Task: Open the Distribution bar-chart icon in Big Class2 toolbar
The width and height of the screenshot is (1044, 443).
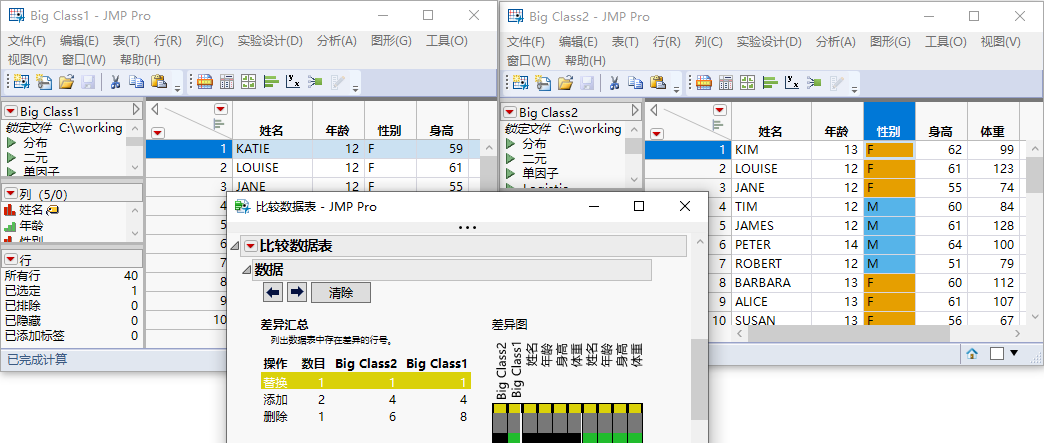Action: 770,82
